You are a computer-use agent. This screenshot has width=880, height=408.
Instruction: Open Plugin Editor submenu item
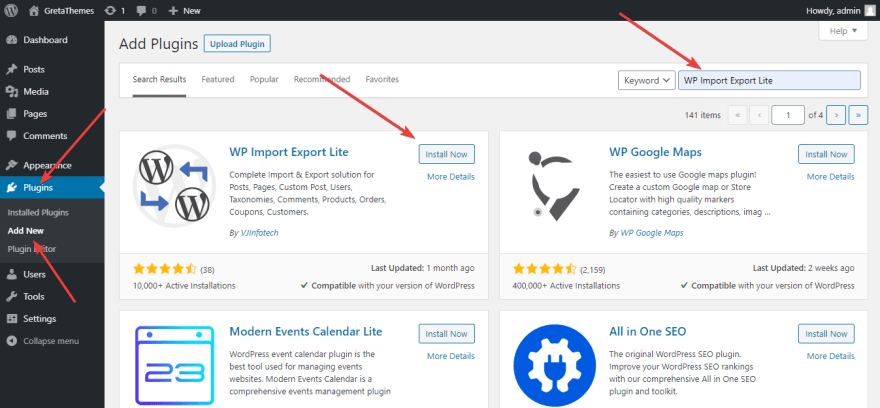pyautogui.click(x=32, y=249)
